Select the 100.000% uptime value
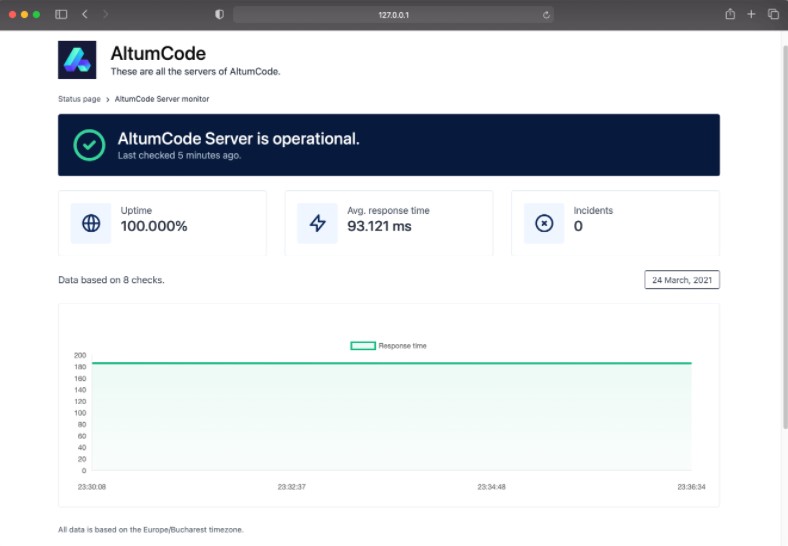 [154, 226]
